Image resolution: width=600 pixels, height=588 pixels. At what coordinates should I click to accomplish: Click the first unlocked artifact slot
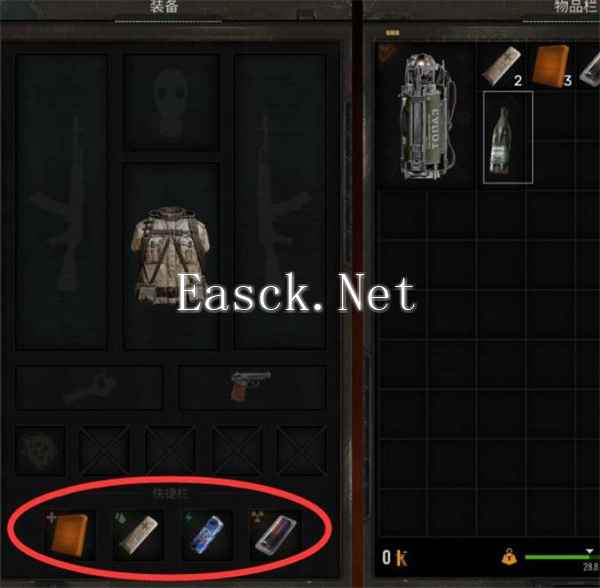39,451
